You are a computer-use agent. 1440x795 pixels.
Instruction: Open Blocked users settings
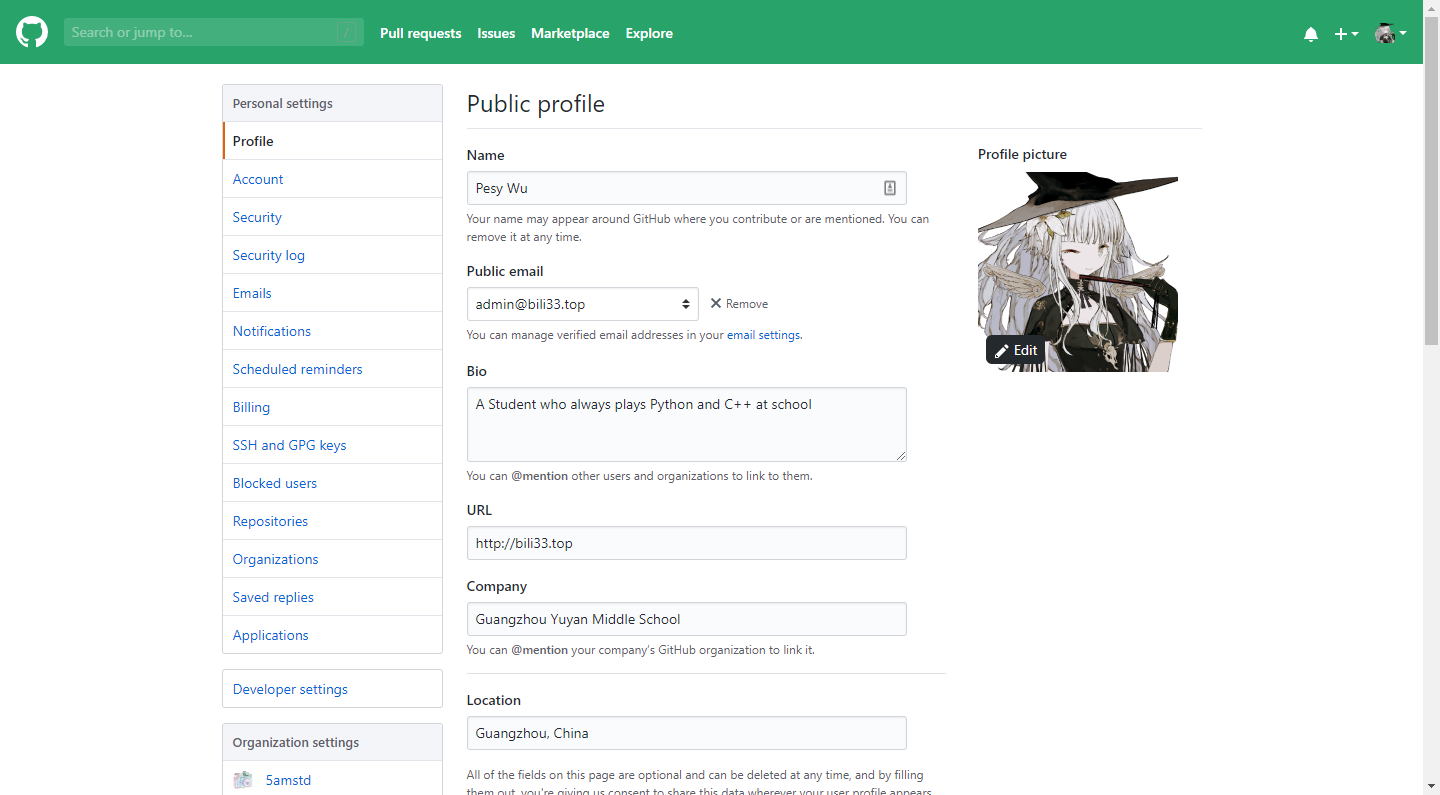pos(274,482)
